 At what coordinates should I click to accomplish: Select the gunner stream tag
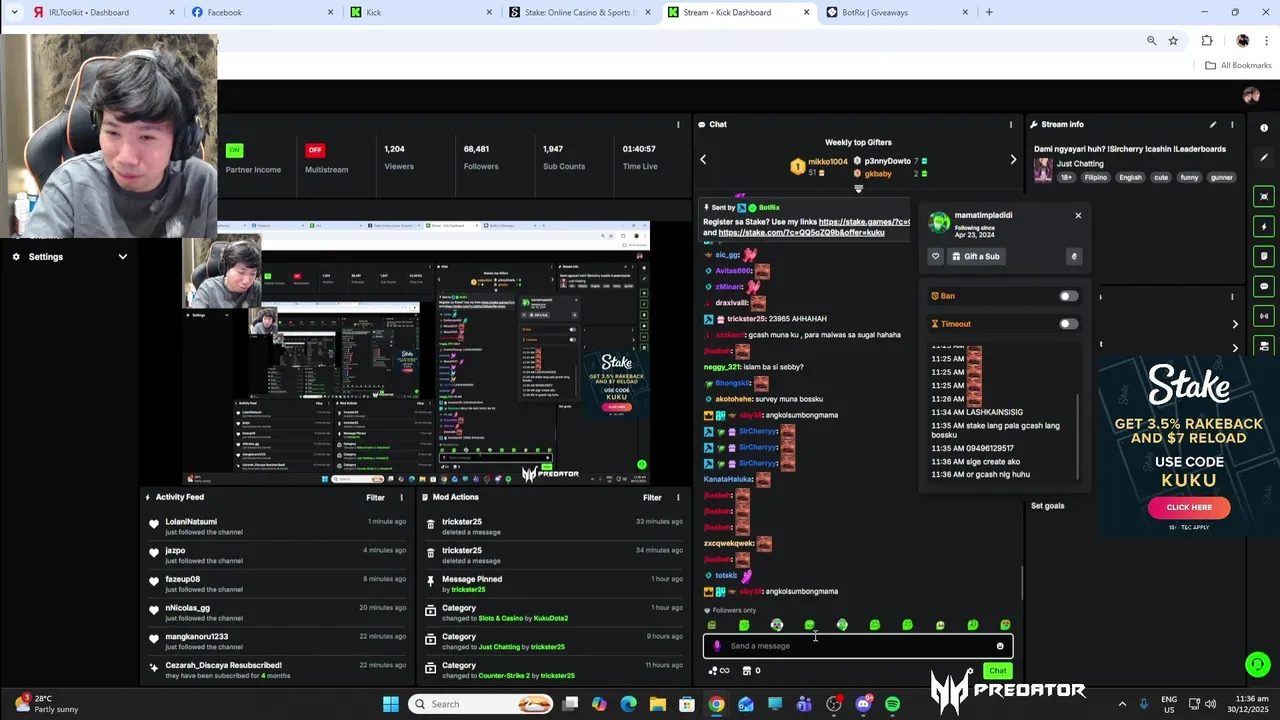pos(1221,178)
